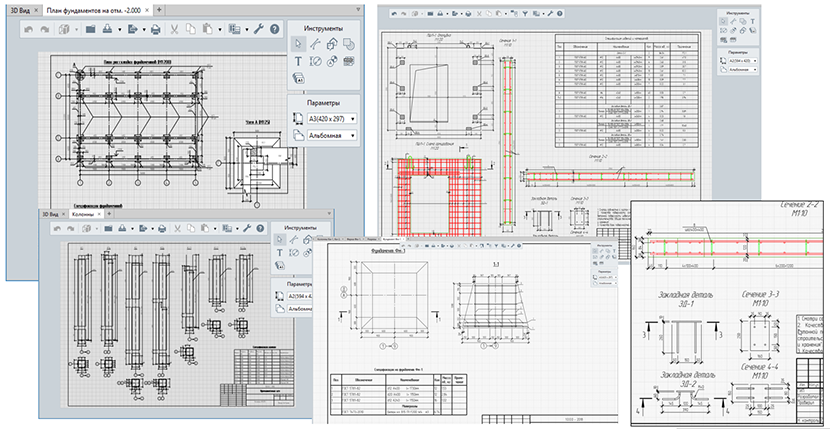Viewport: 830px width, 429px height.
Task: Open Альбомная orientation dropdown in reinforcement drawing window
Action: coord(743,69)
